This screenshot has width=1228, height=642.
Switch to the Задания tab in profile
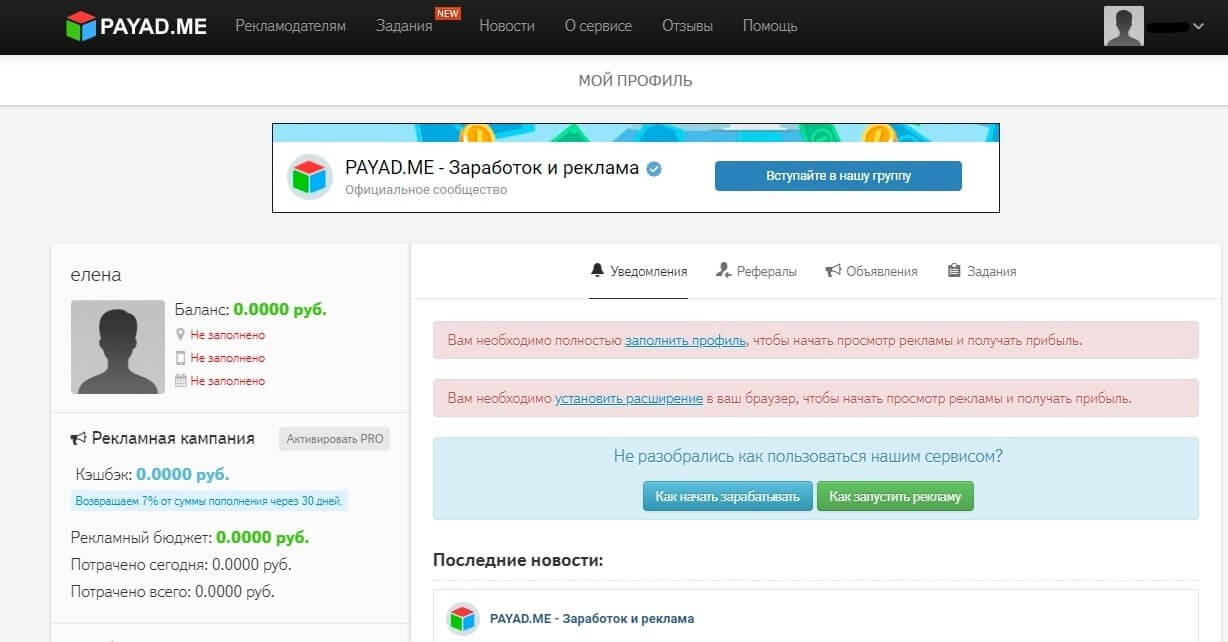(982, 271)
